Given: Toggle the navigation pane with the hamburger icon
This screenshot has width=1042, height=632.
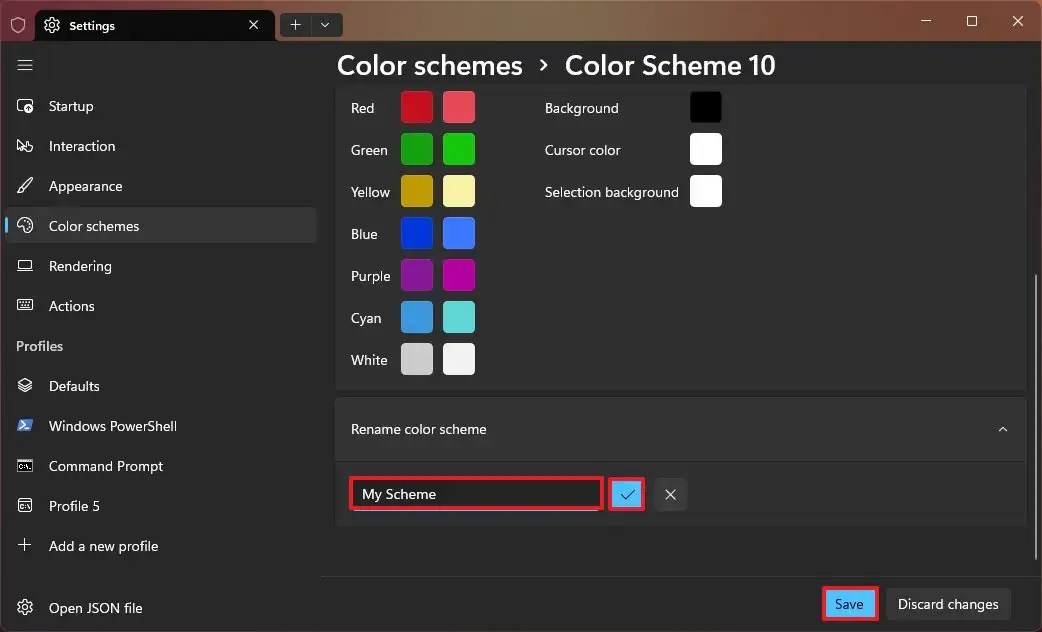Looking at the screenshot, I should pyautogui.click(x=25, y=65).
